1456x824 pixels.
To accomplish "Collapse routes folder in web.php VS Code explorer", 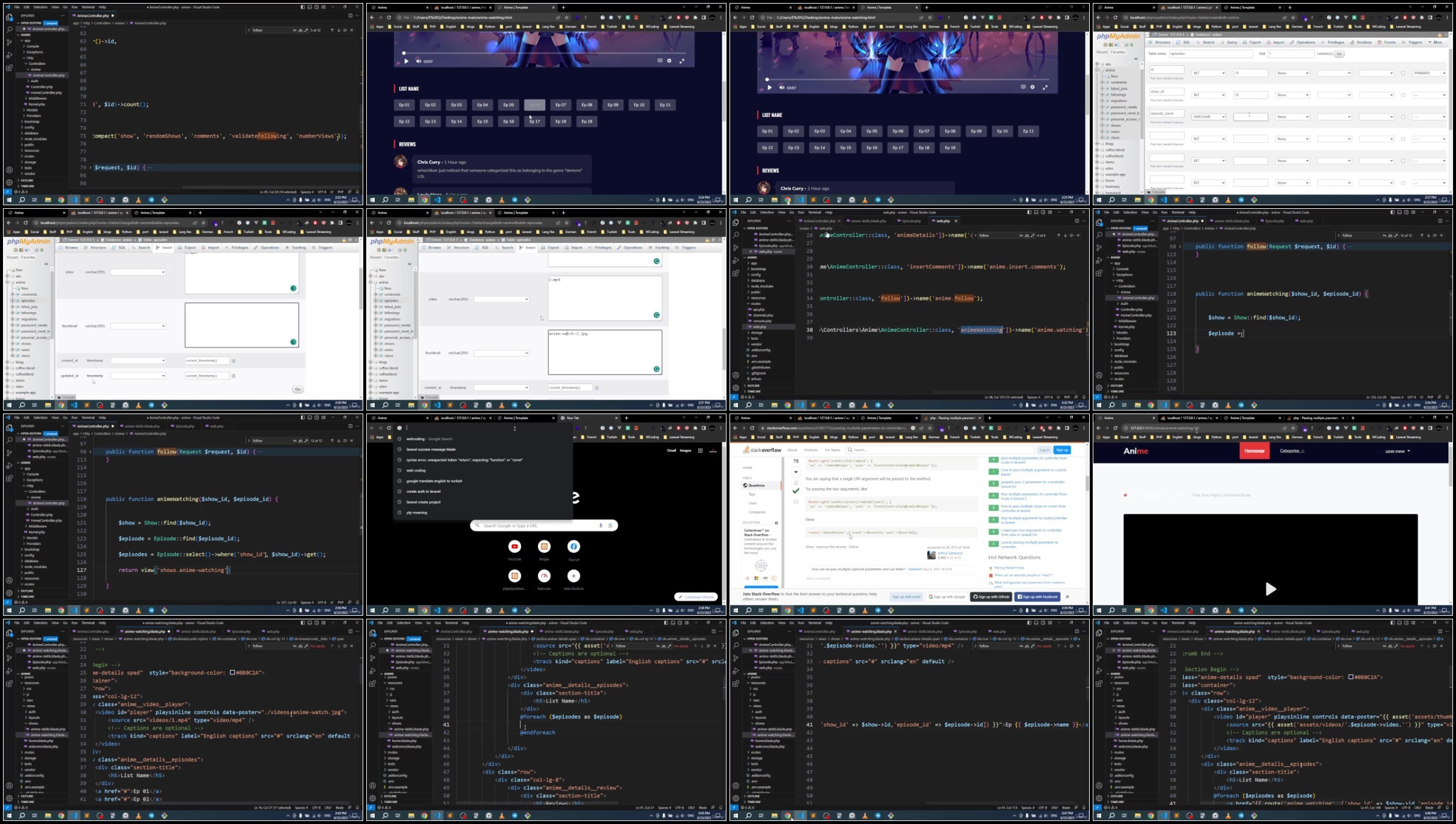I will 755,304.
